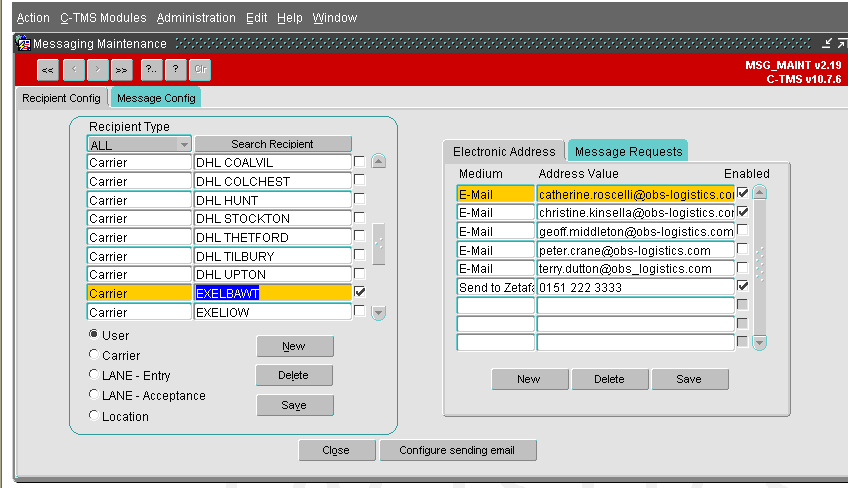Click the EXELIOW recipient field
This screenshot has height=488, width=848.
[273, 312]
